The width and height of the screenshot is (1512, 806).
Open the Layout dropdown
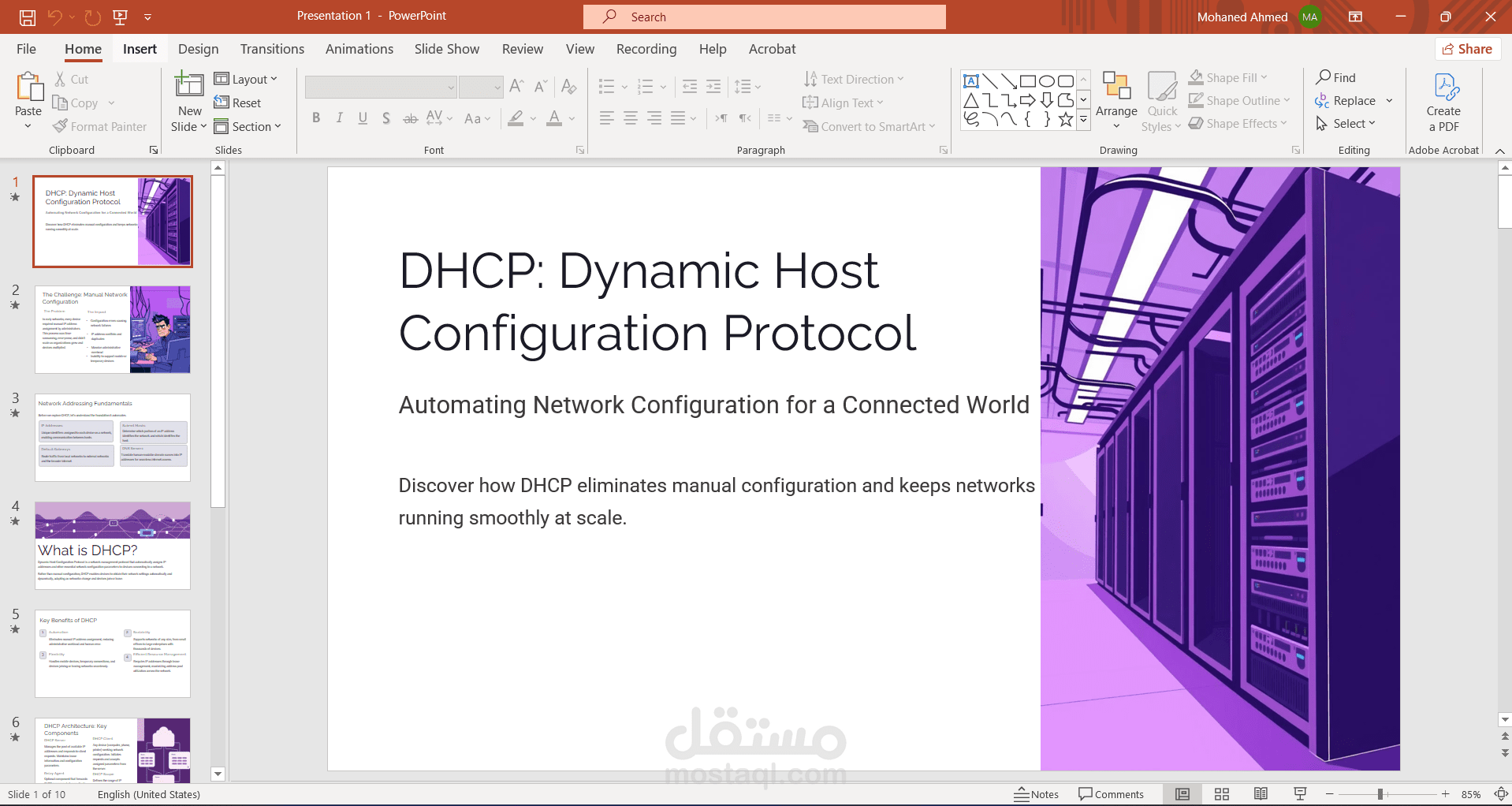point(246,79)
